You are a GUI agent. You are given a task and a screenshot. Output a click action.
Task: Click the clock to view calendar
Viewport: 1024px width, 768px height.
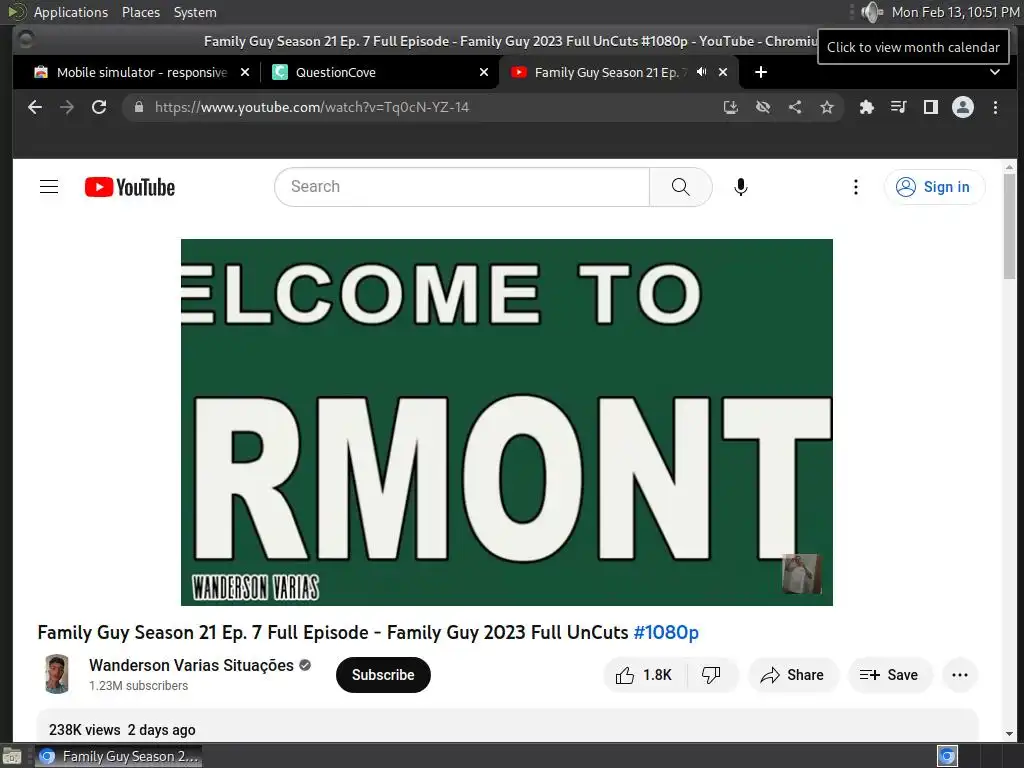coord(955,12)
